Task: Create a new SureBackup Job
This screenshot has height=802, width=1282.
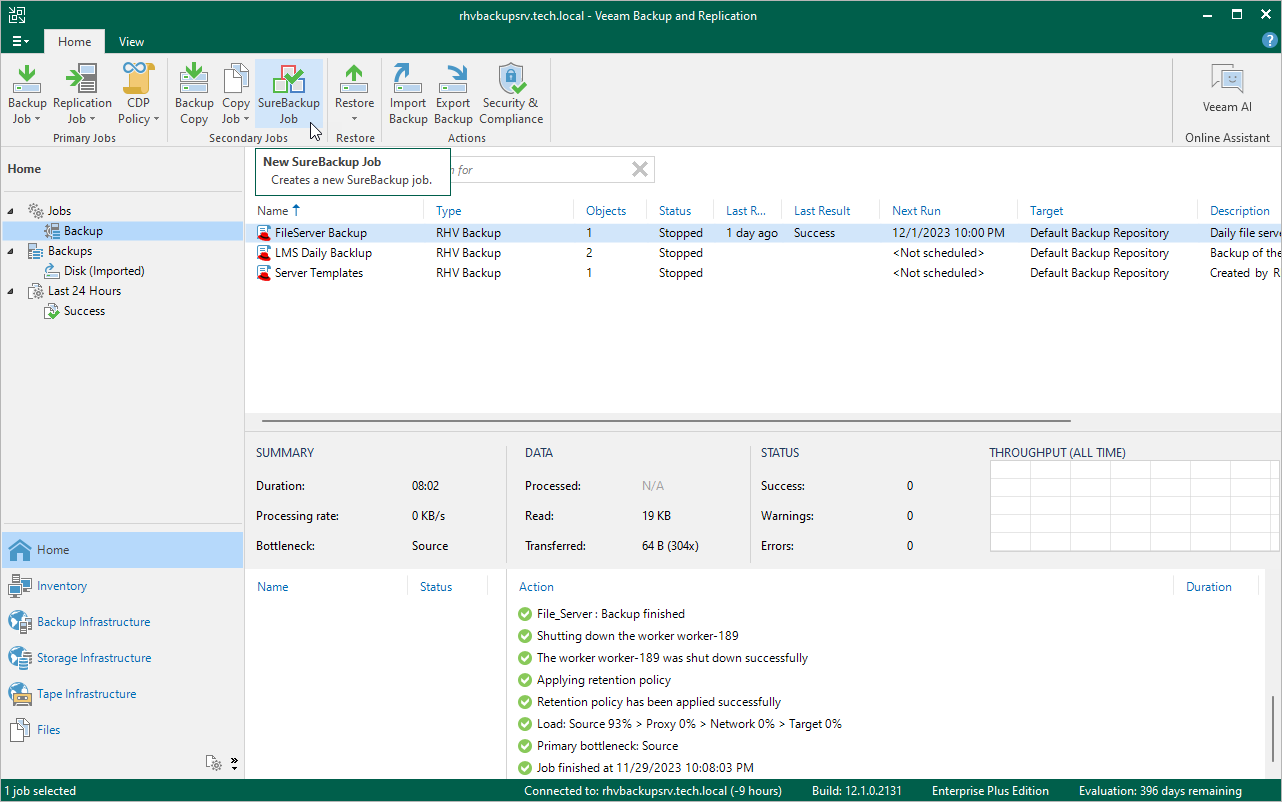Action: tap(289, 93)
